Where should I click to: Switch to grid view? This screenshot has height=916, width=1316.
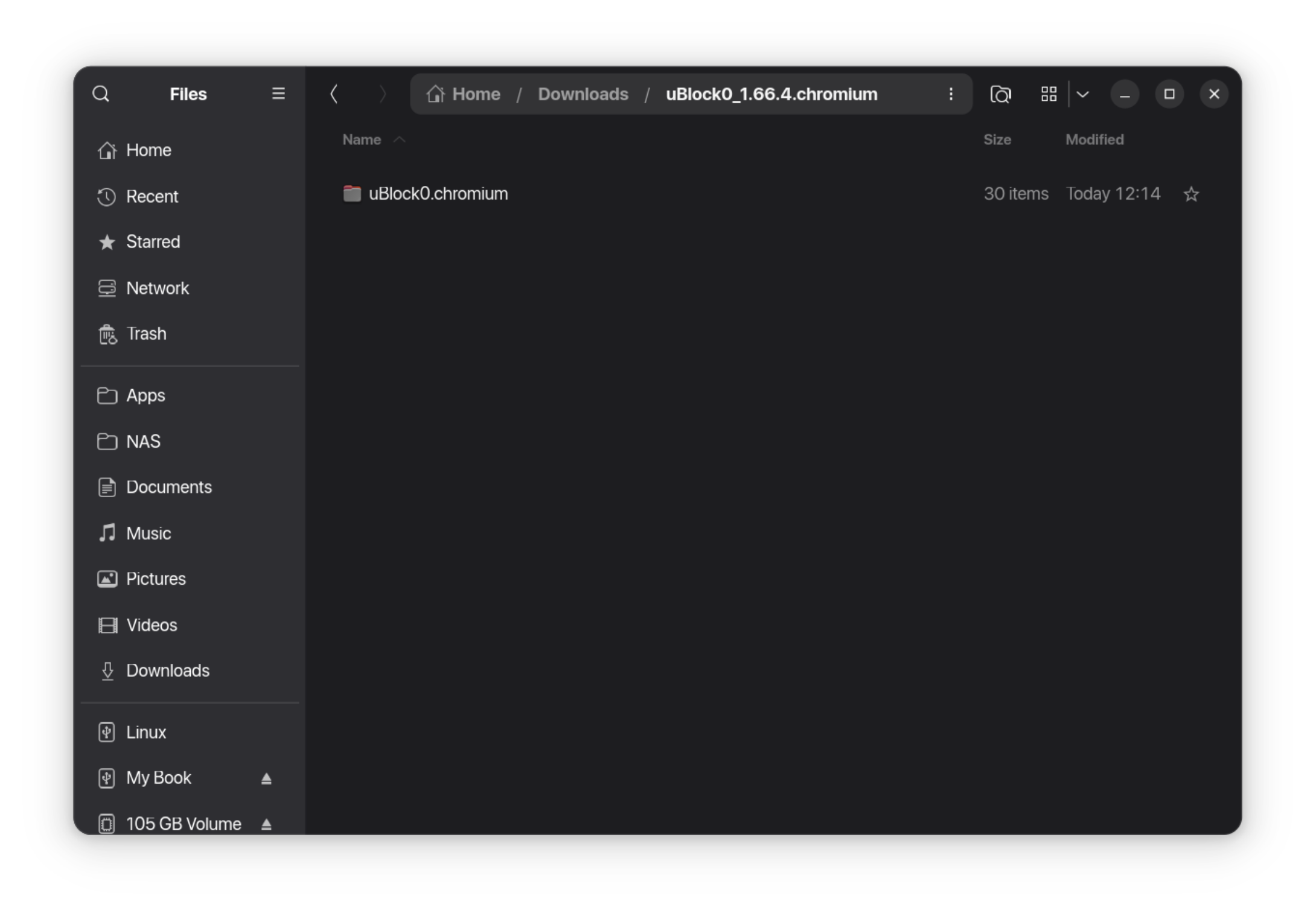(1049, 94)
